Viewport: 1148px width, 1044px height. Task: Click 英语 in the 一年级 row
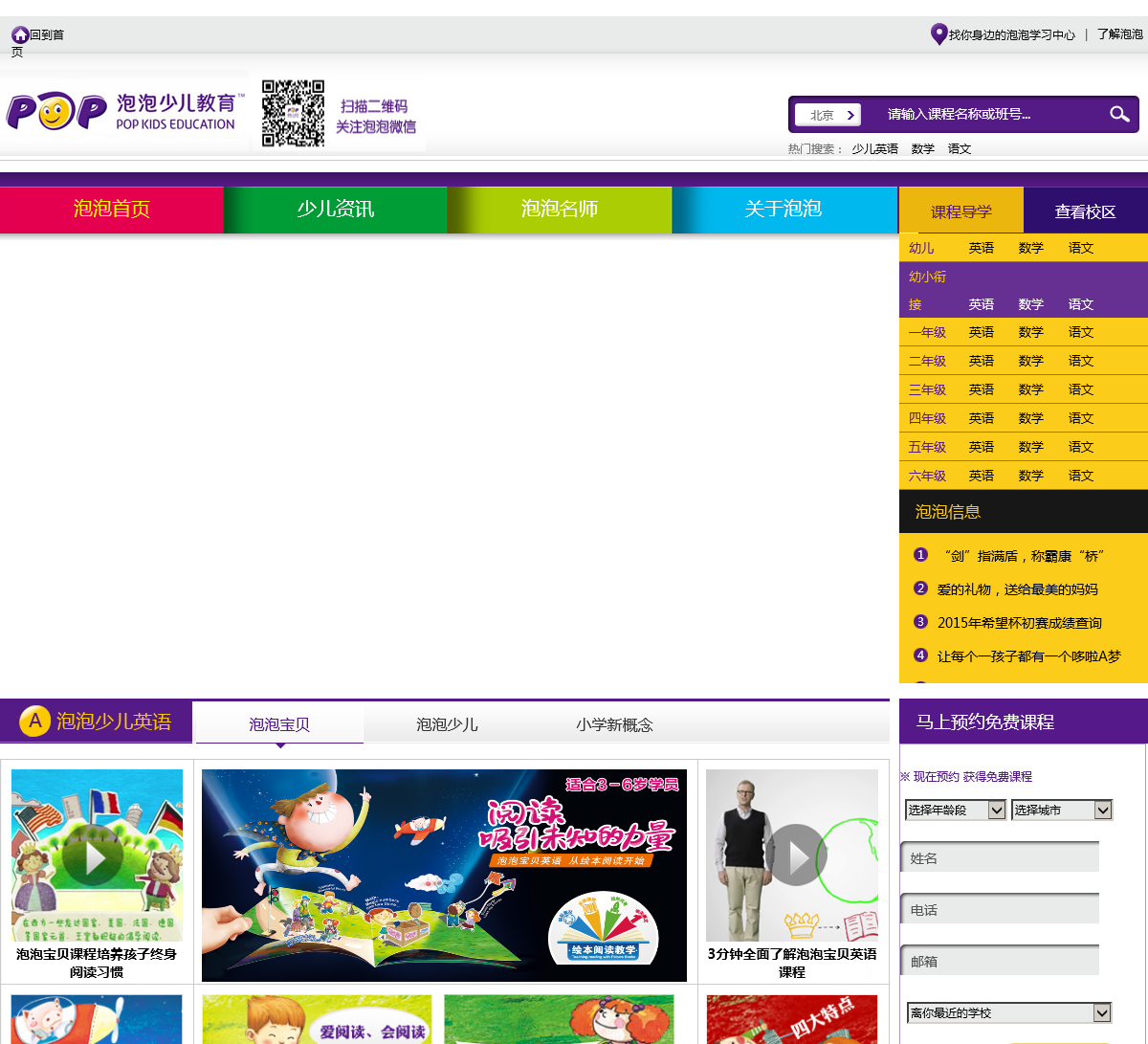[982, 332]
